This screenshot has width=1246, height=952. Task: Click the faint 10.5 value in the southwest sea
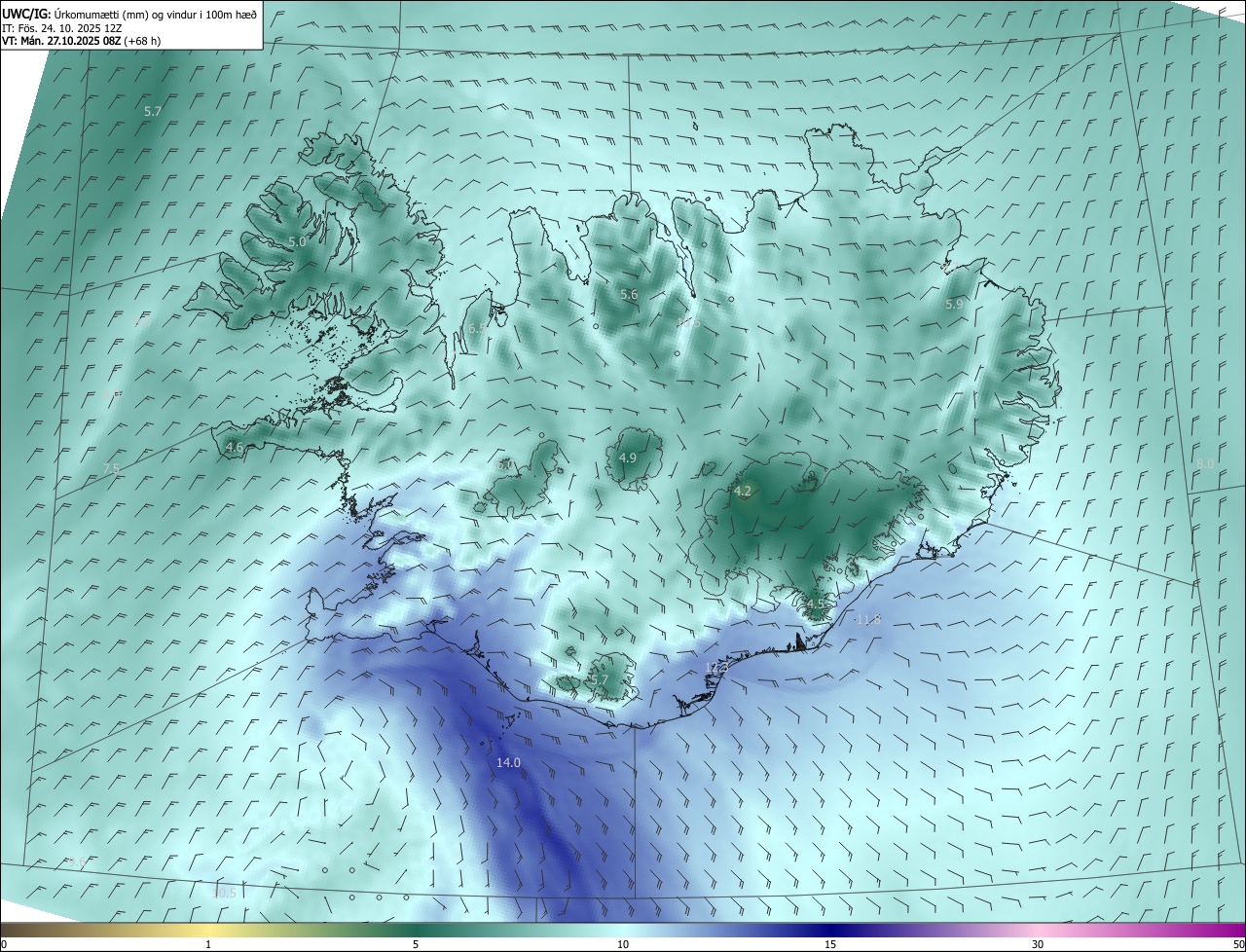225,893
